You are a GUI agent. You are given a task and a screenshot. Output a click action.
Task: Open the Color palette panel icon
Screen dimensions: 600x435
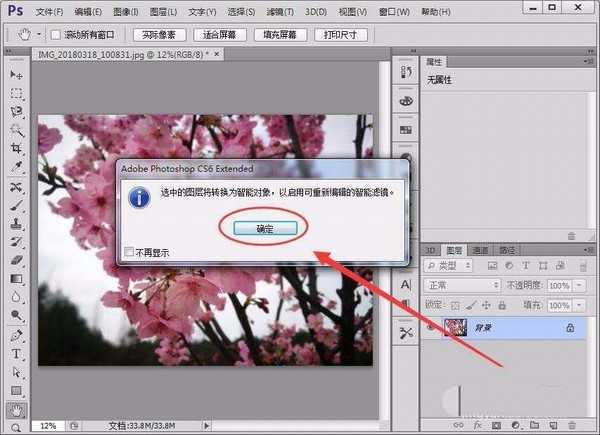point(406,101)
